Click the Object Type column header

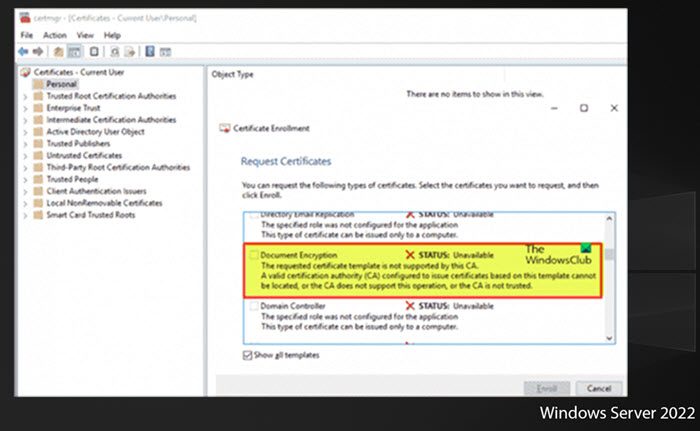232,75
